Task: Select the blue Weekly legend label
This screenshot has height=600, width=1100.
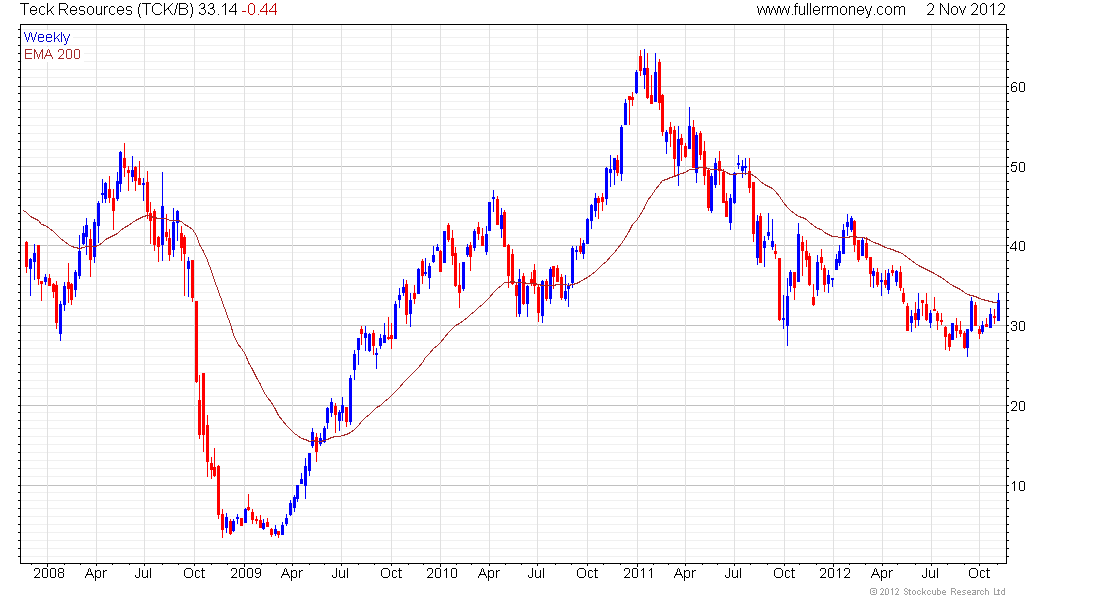Action: click(x=47, y=37)
